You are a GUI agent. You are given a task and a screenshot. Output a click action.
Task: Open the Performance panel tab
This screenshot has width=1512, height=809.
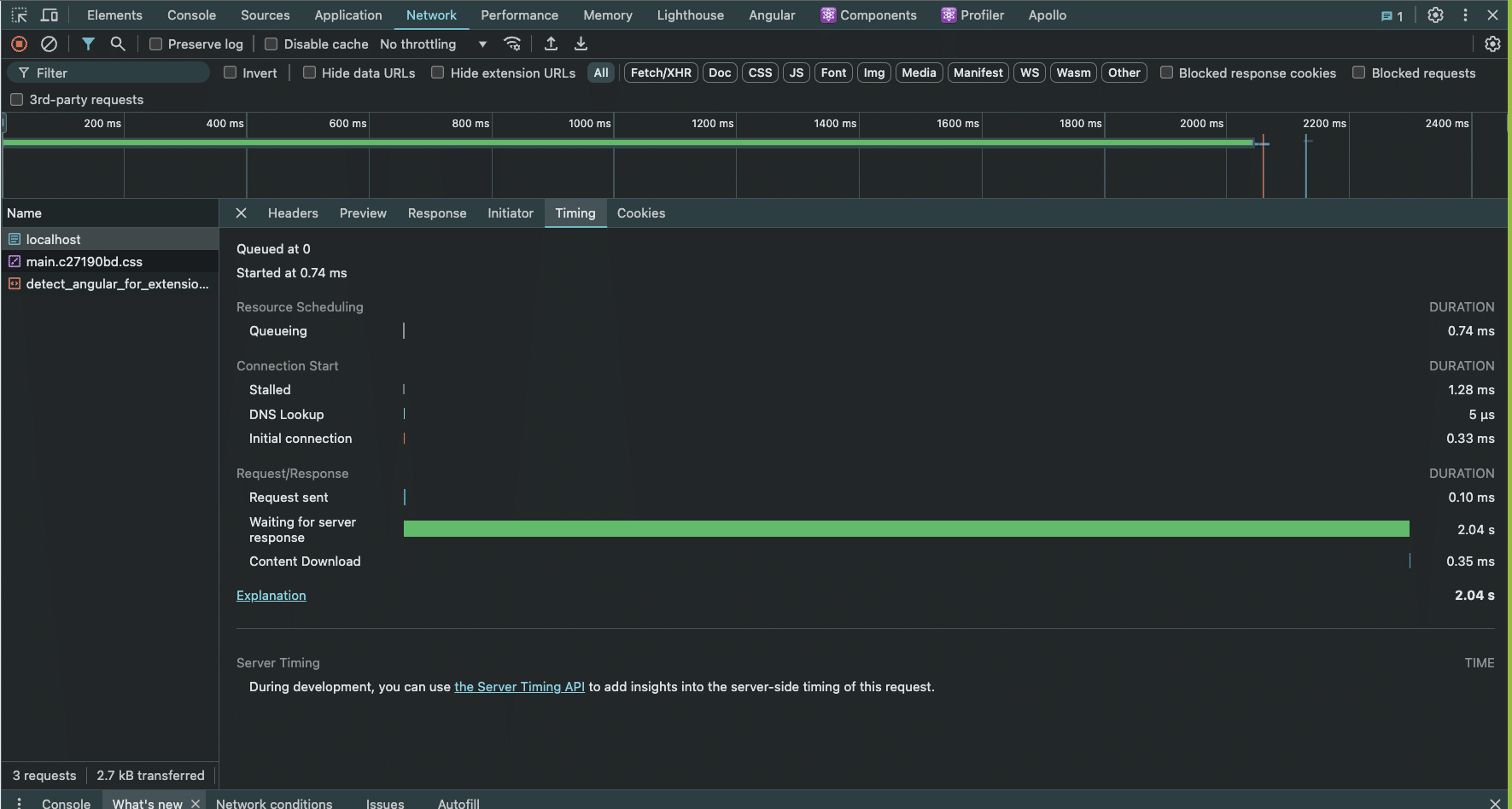519,15
